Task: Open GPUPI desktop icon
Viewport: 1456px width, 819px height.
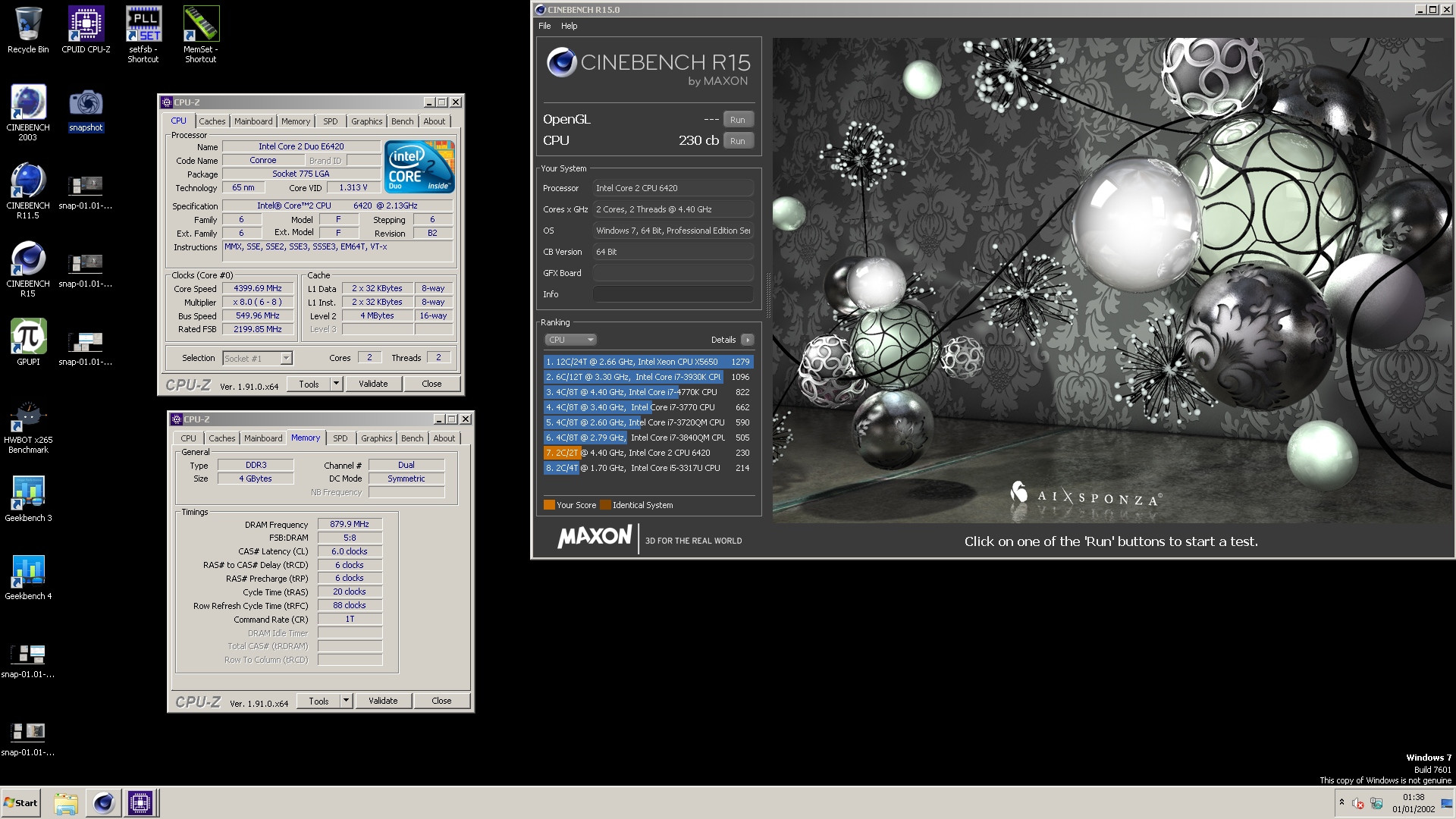Action: coord(28,342)
